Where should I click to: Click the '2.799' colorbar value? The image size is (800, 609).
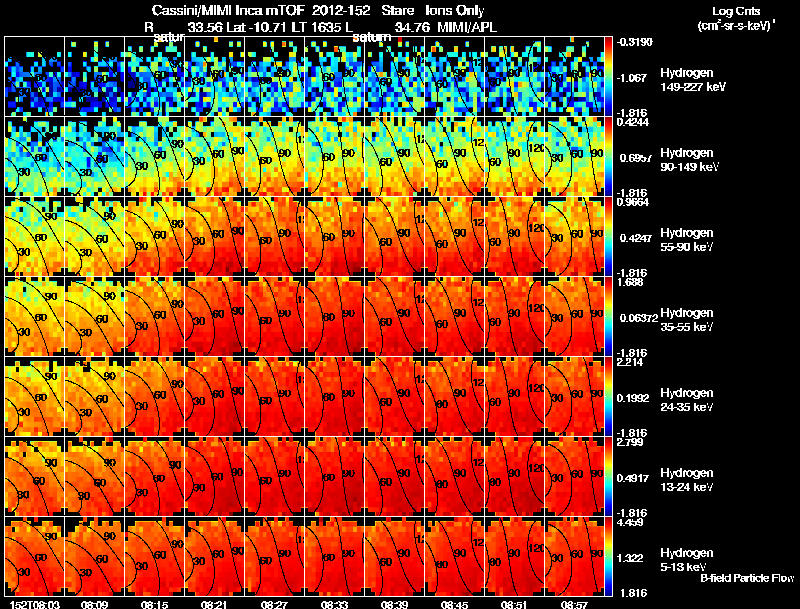(x=630, y=442)
